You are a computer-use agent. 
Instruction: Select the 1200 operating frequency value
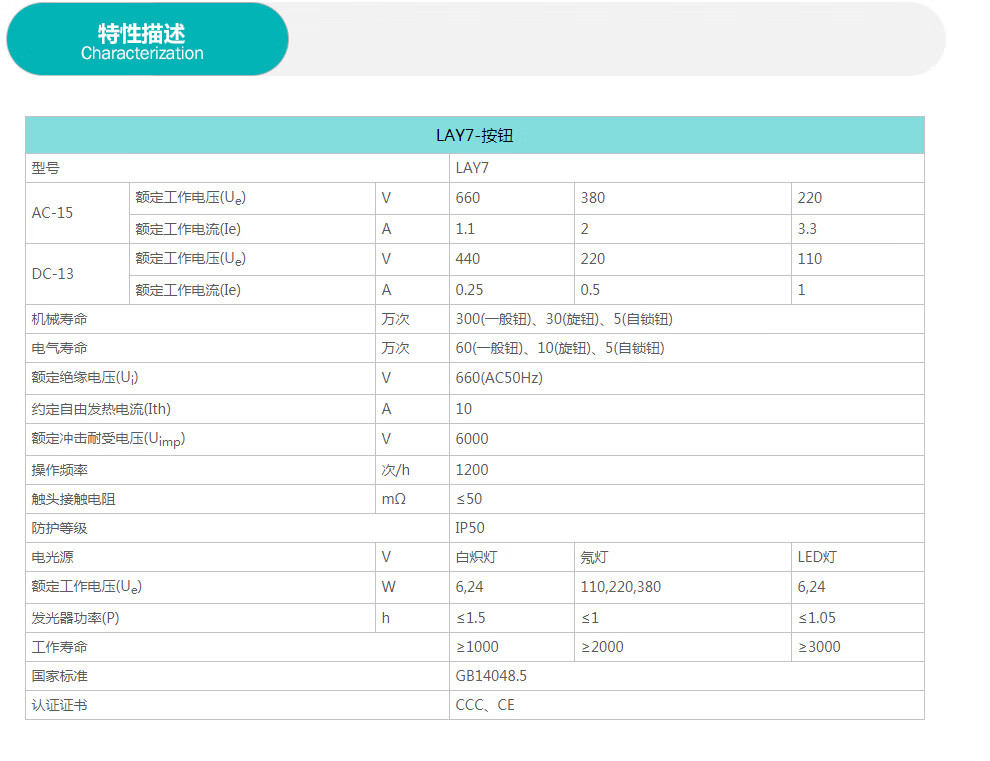click(472, 470)
